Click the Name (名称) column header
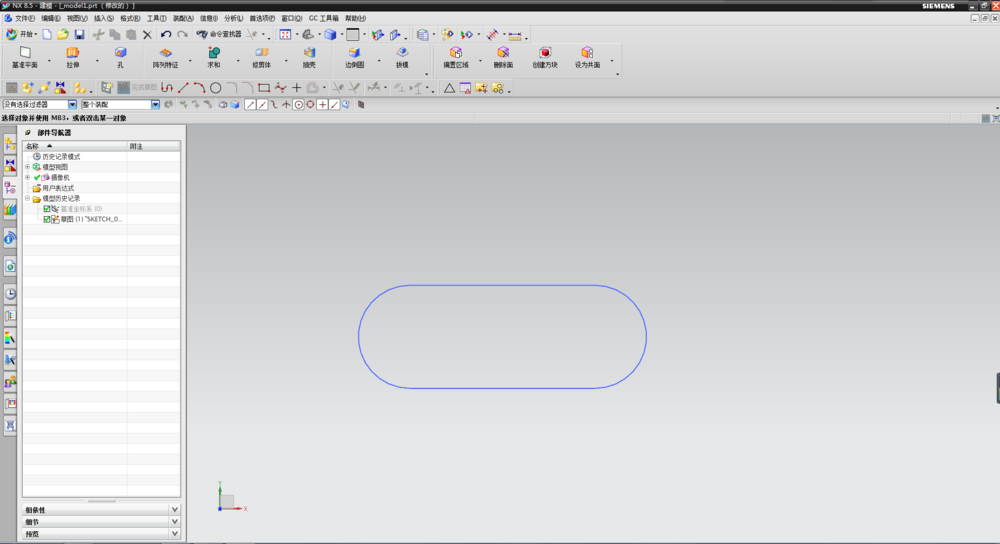1000x544 pixels. 32,146
